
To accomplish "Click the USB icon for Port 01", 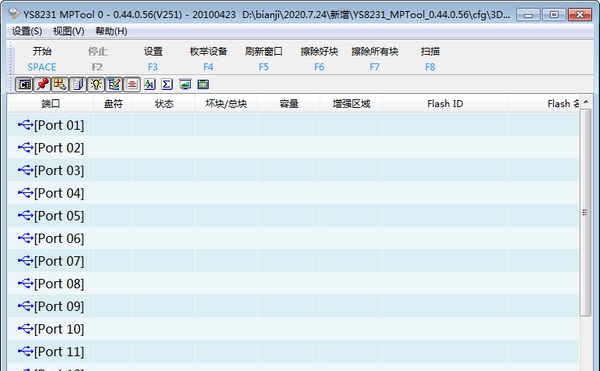I will [x=26, y=125].
